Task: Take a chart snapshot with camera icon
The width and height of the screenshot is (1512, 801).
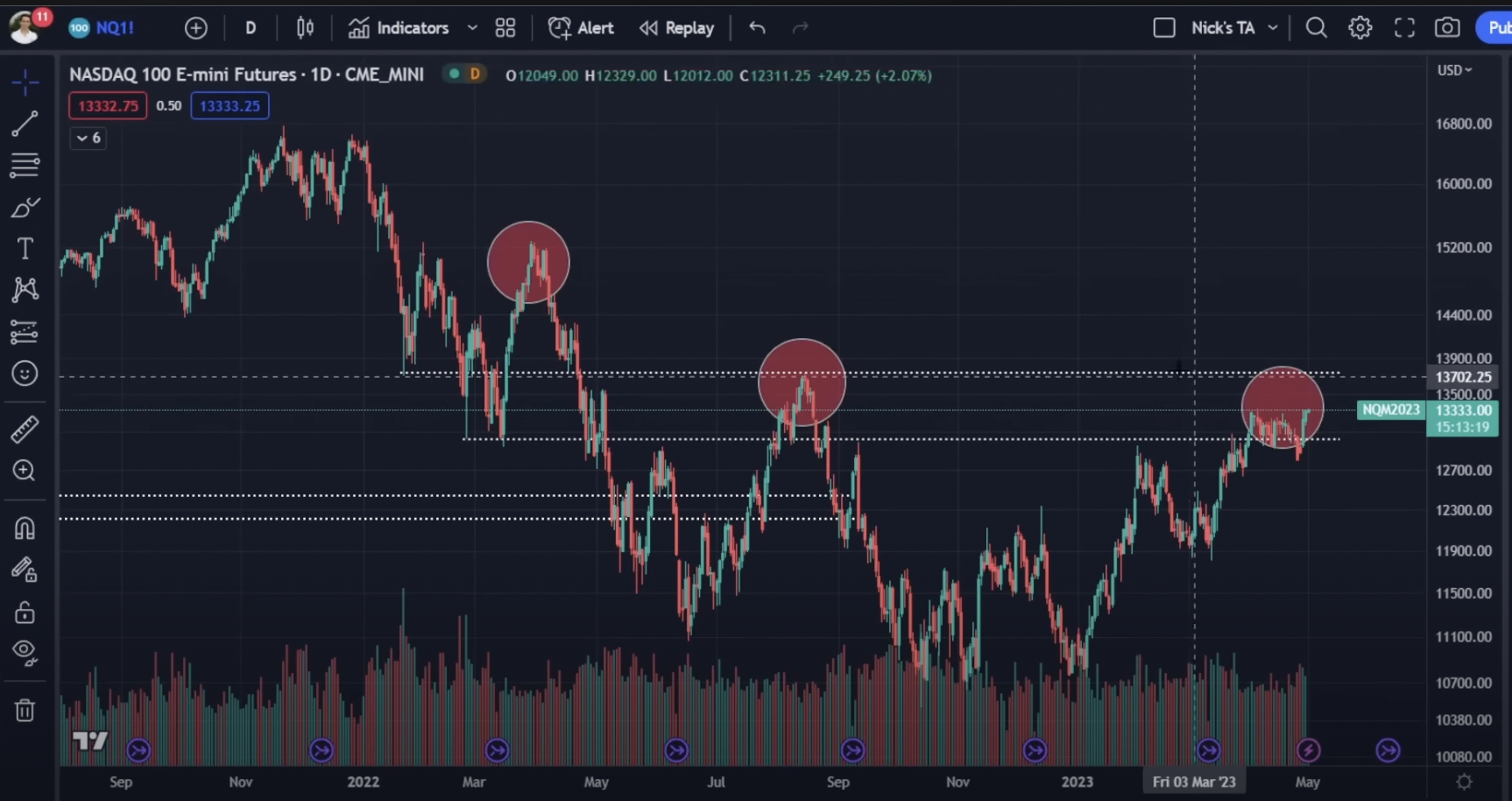Action: click(1447, 28)
